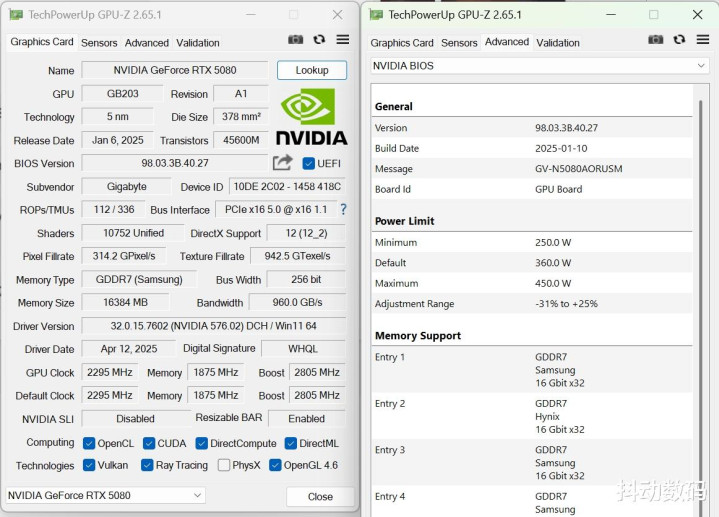719x517 pixels.
Task: Click the BIOS Version field 98.03.3B.40.27
Action: (x=175, y=163)
